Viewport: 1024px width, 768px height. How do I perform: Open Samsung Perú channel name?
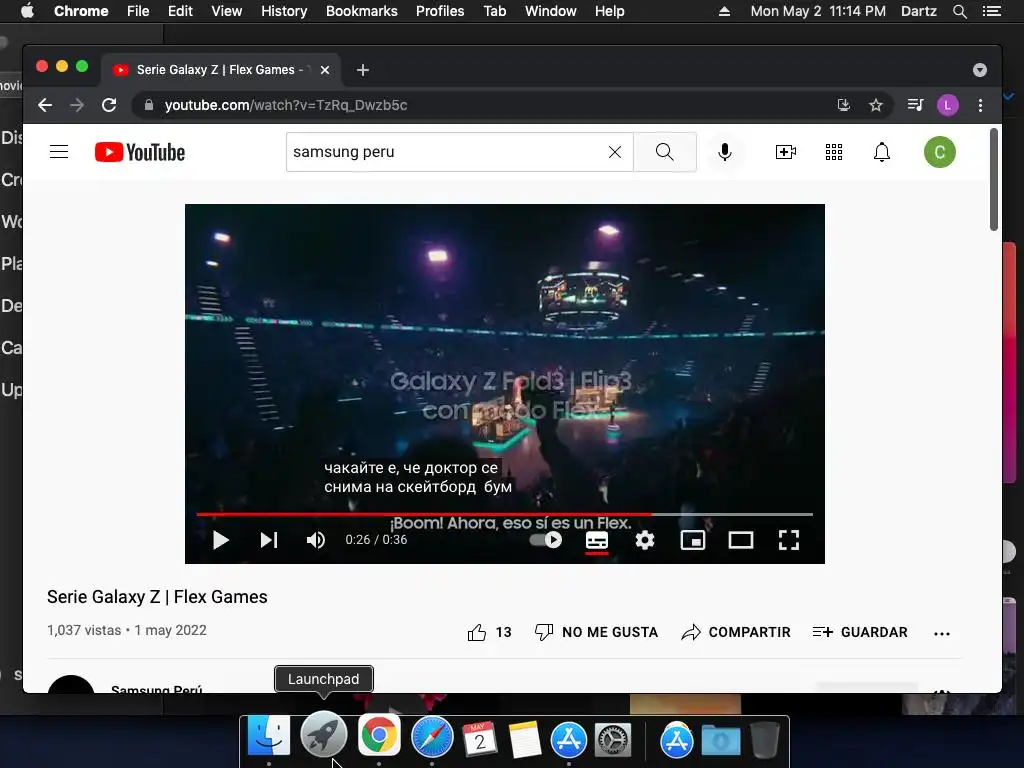(156, 689)
